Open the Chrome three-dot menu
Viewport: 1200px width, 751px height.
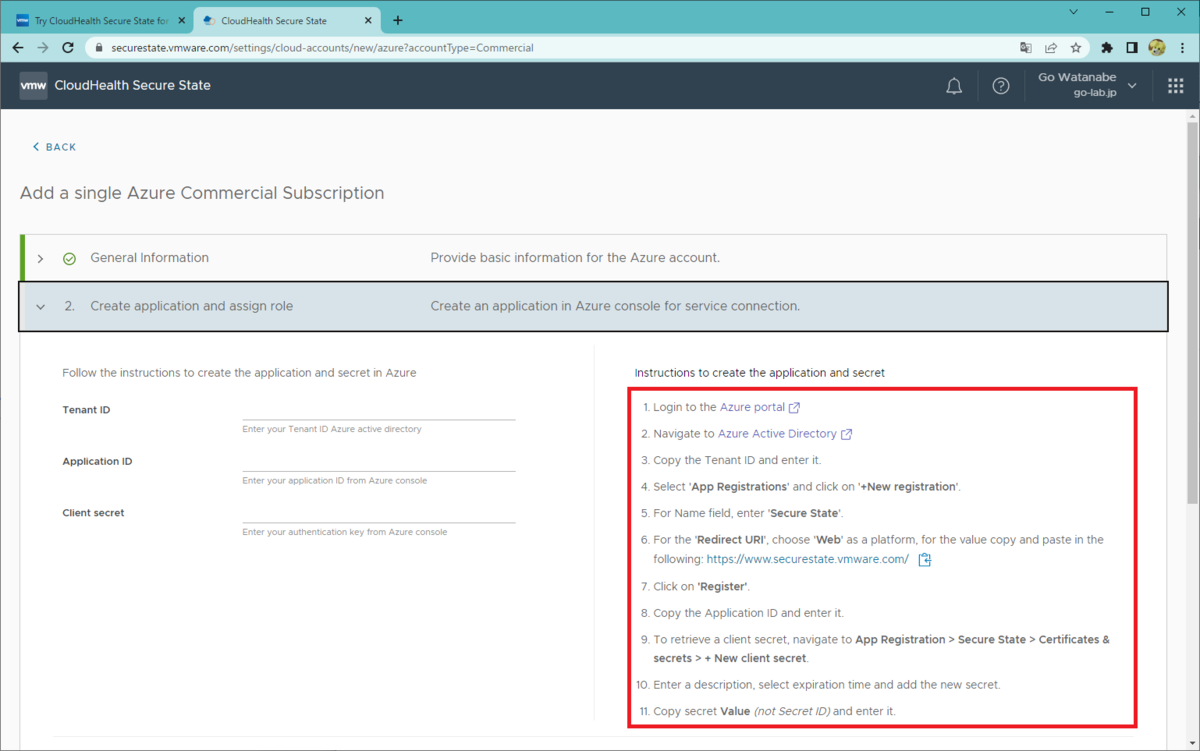[1182, 47]
